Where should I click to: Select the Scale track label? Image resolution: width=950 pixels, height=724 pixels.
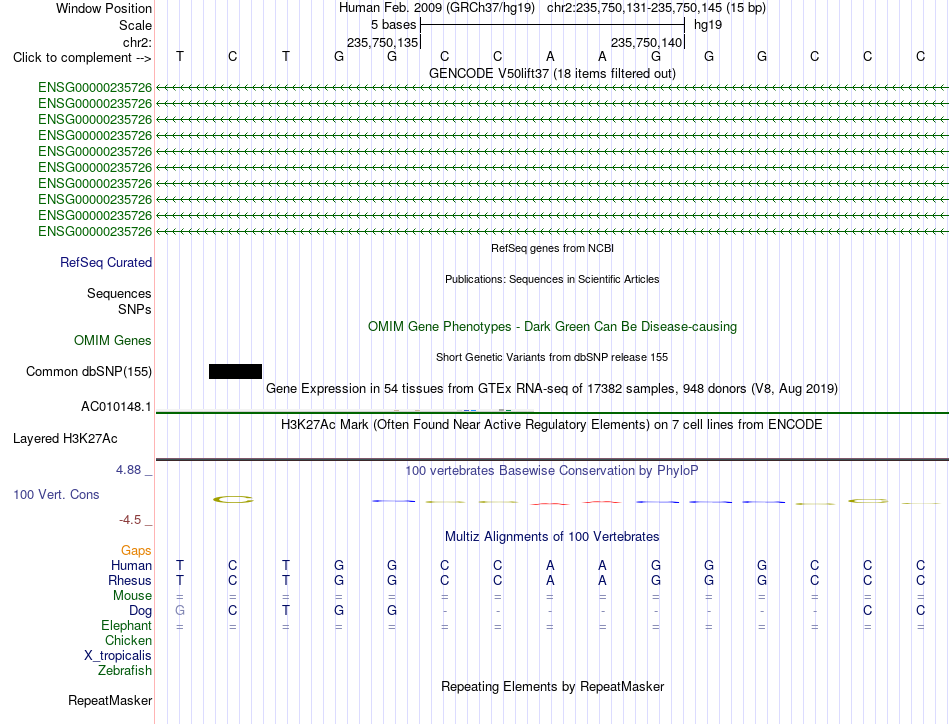coord(135,25)
